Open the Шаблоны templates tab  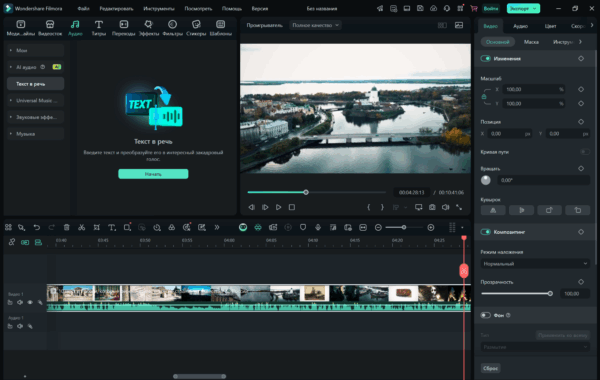click(x=220, y=28)
